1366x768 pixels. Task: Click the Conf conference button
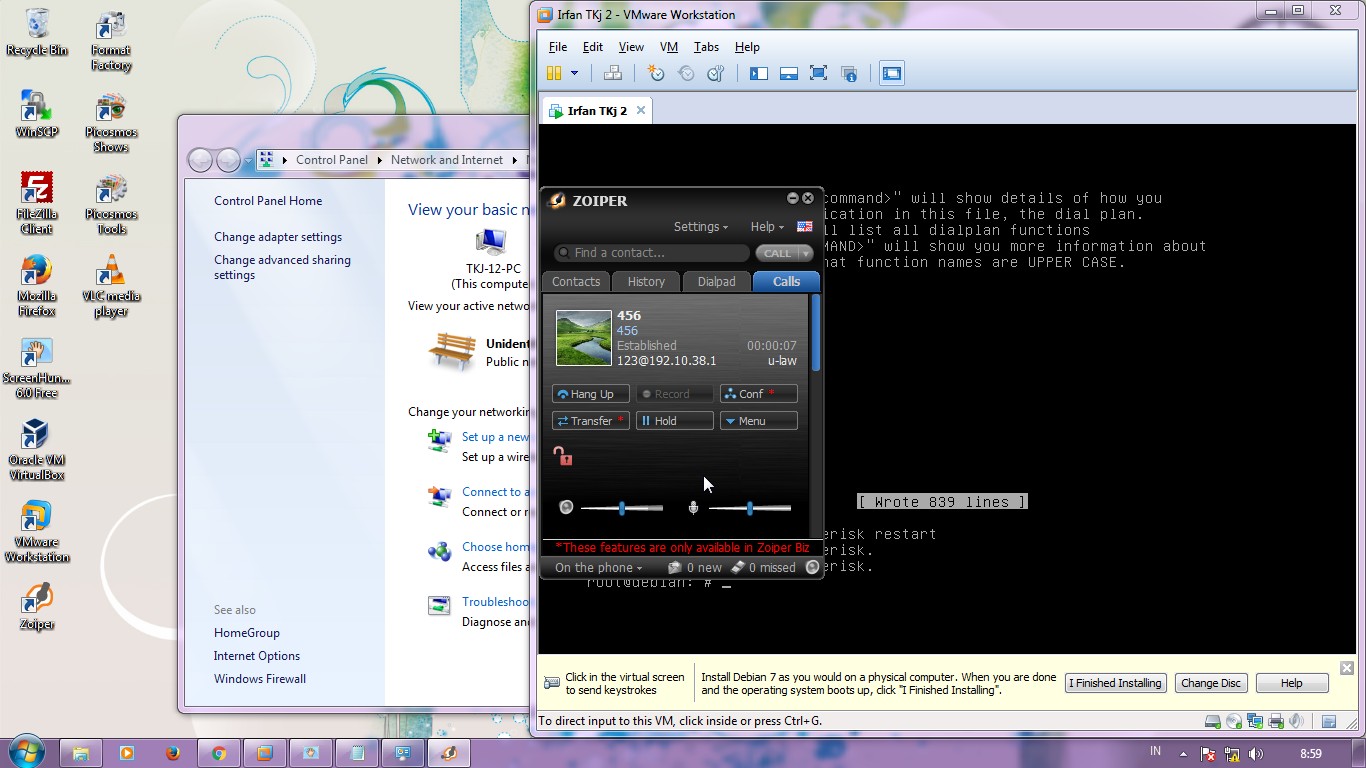point(758,394)
